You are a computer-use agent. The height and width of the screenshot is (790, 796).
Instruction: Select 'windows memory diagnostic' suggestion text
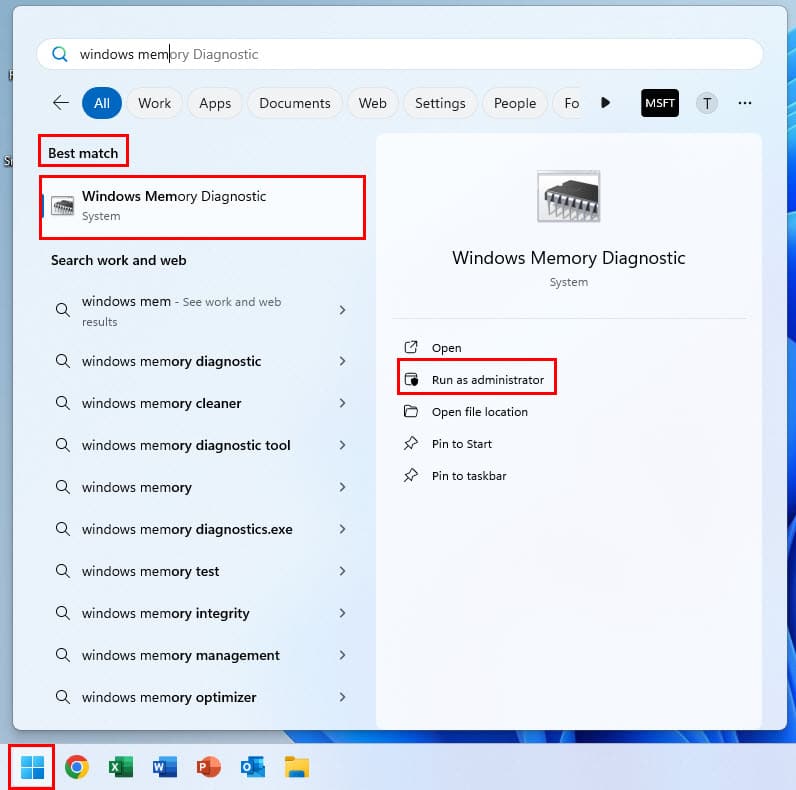tap(172, 361)
